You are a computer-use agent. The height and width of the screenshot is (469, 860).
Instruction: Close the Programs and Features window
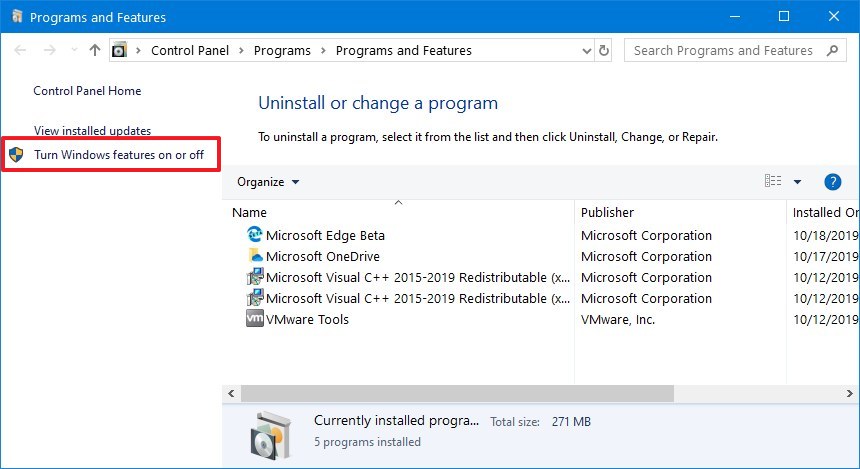tap(834, 16)
